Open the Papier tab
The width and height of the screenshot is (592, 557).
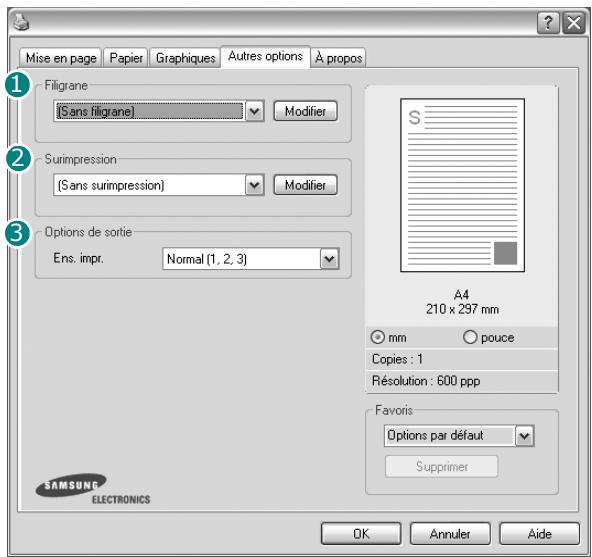pyautogui.click(x=126, y=58)
